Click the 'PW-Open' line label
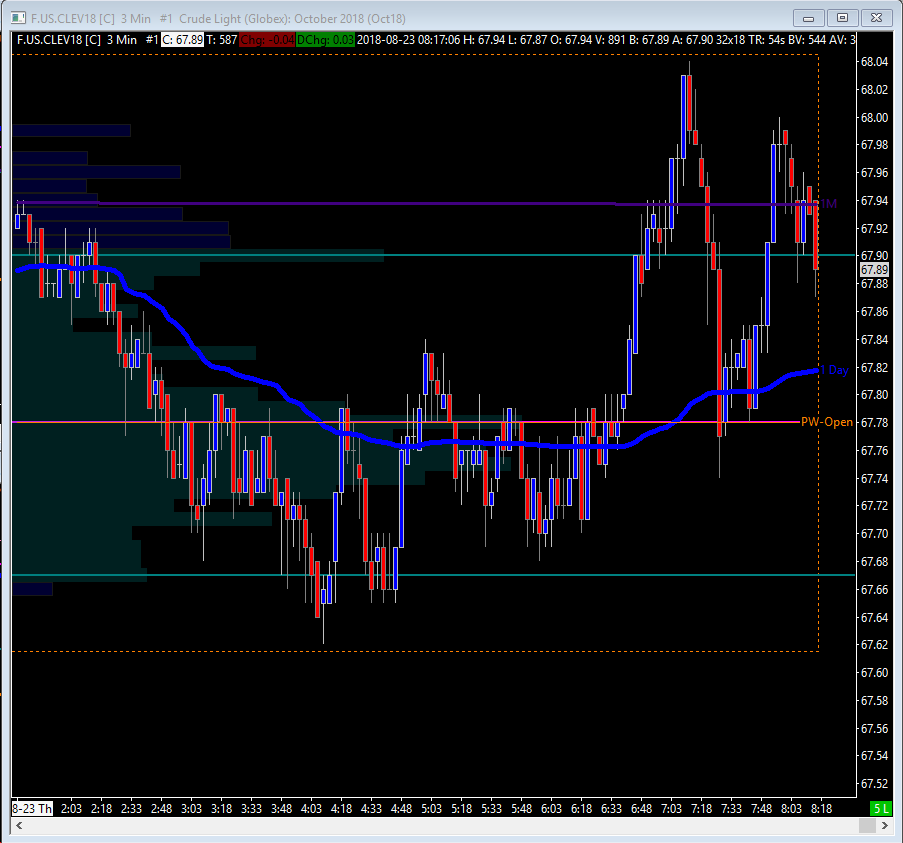Image resolution: width=903 pixels, height=843 pixels. (x=826, y=422)
